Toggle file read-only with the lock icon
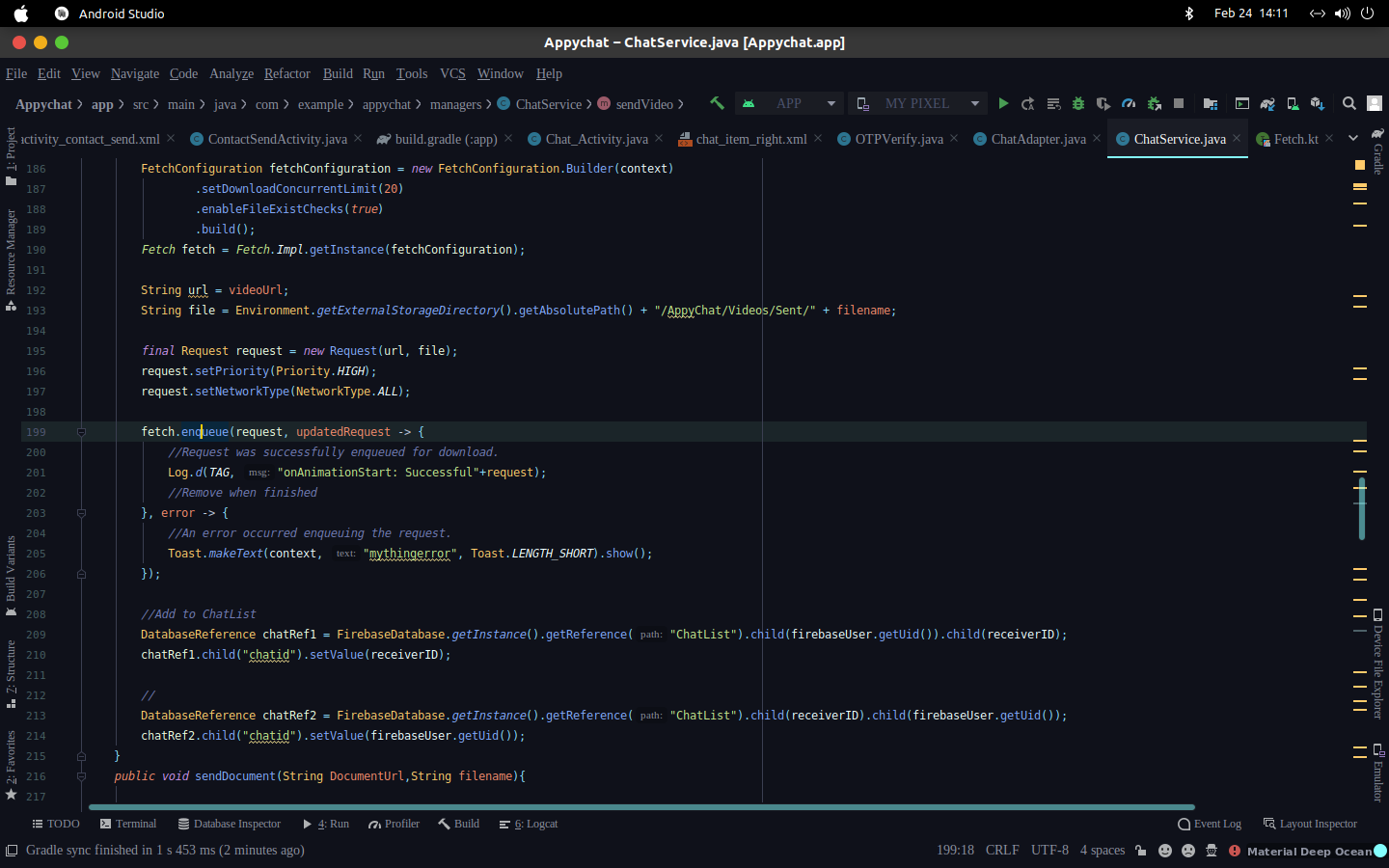The width and height of the screenshot is (1389, 868). 1141,851
